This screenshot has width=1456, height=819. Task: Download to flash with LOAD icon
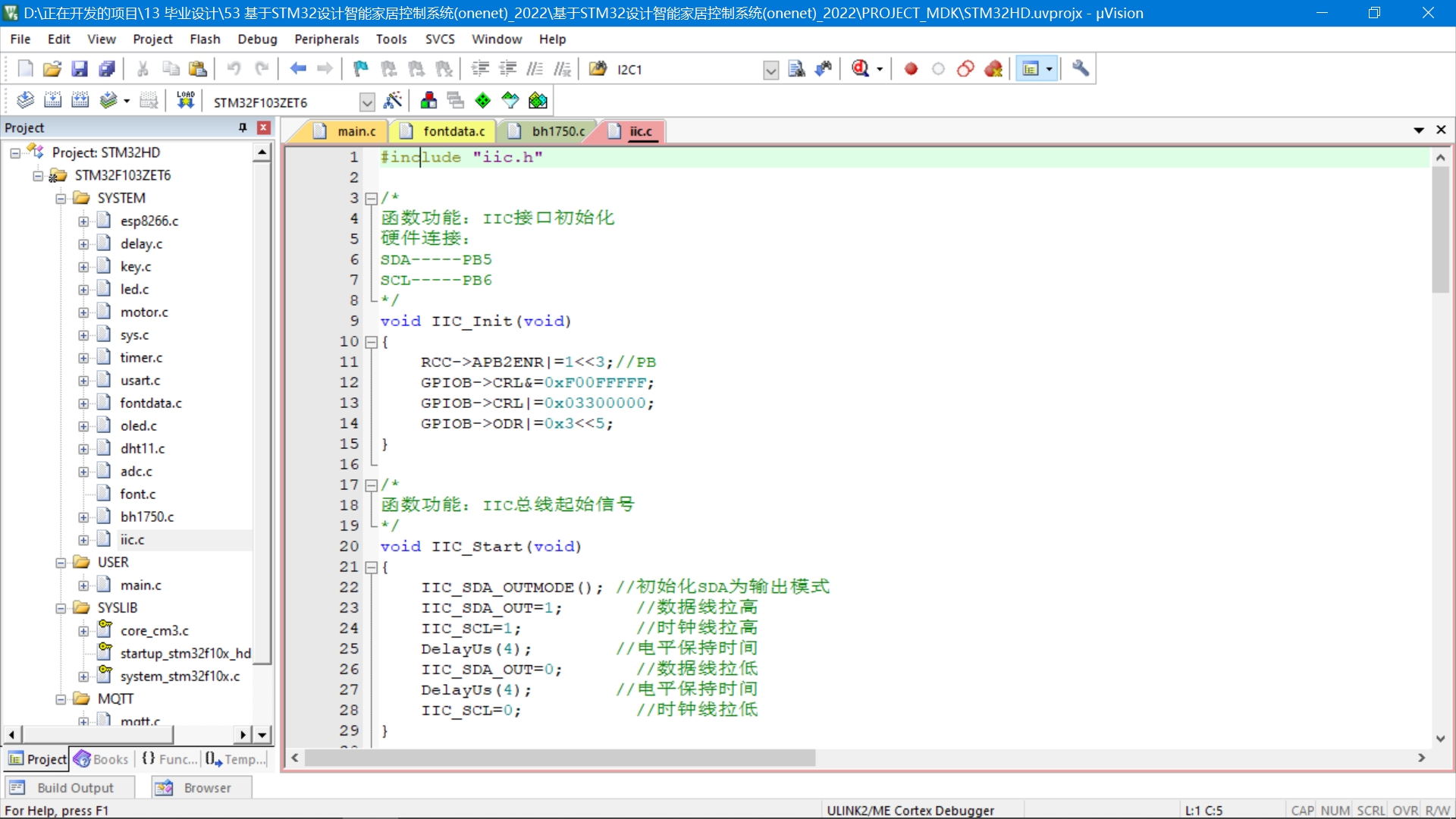tap(186, 100)
